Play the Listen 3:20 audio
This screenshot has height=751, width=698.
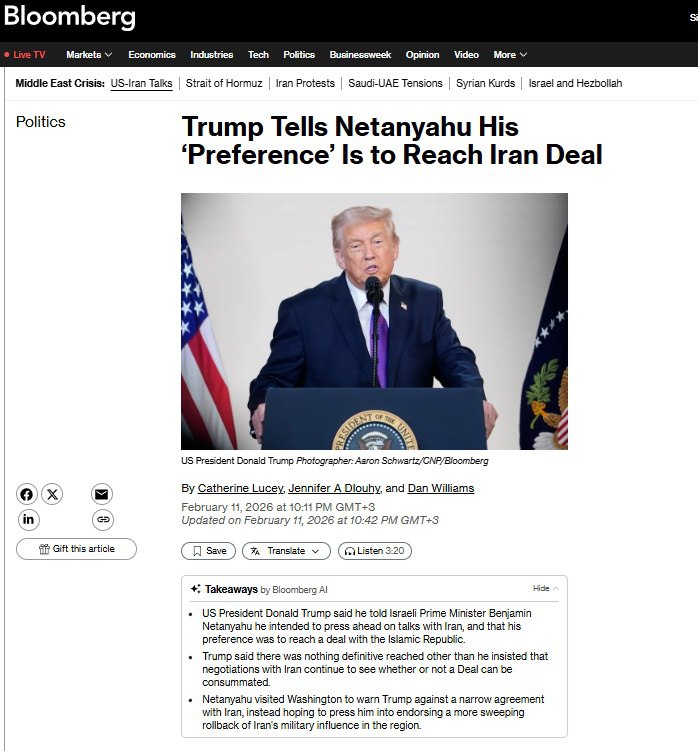pyautogui.click(x=375, y=551)
